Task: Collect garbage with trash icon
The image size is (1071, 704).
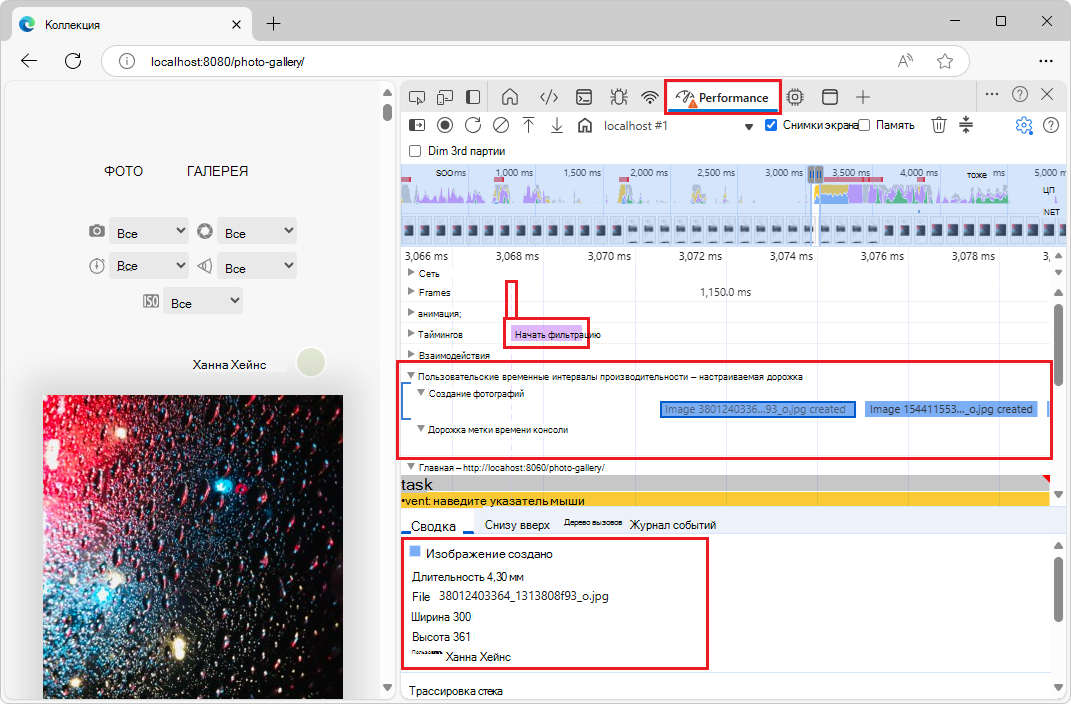Action: pyautogui.click(x=939, y=125)
